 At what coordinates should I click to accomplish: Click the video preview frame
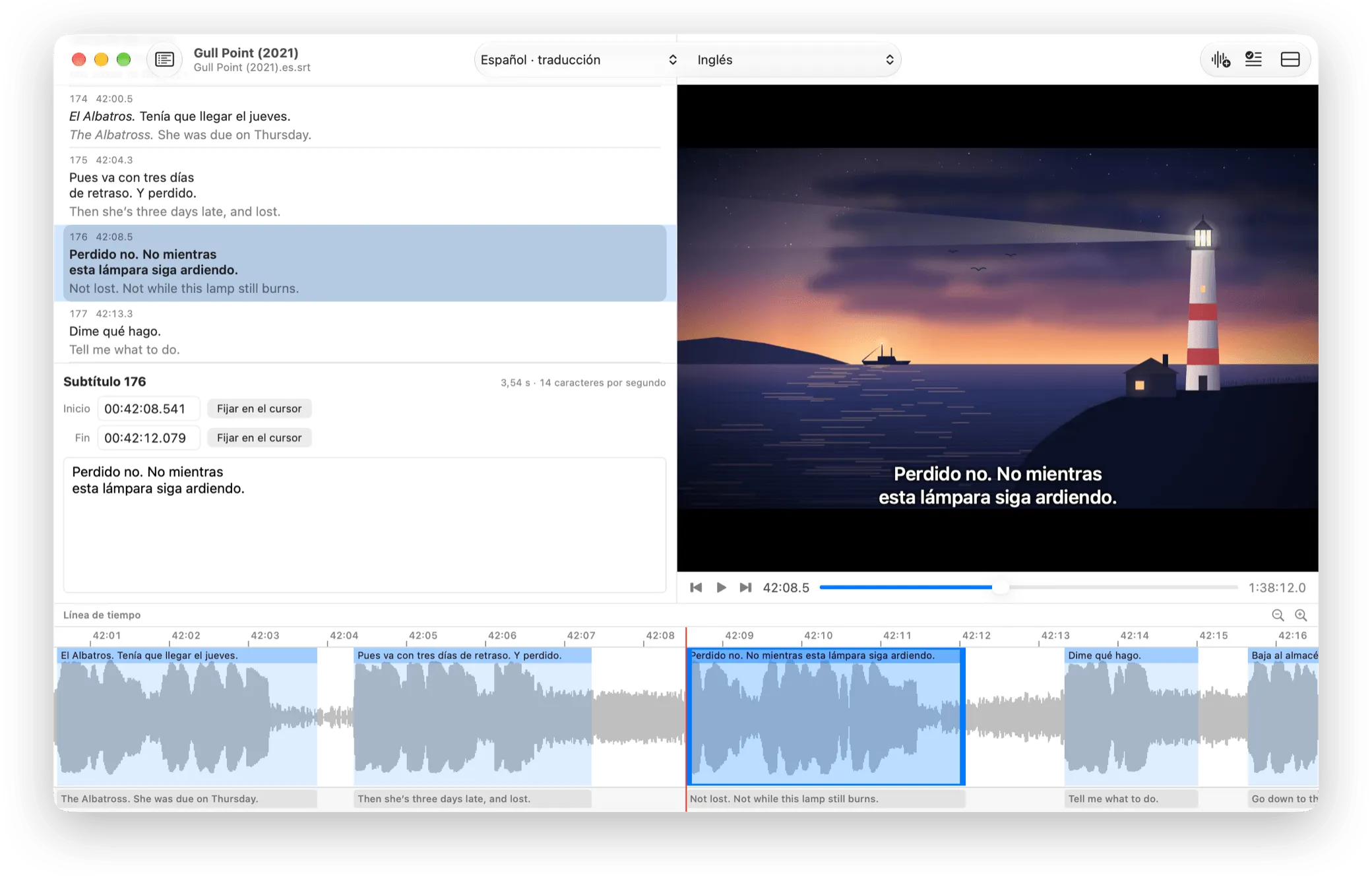pyautogui.click(x=997, y=328)
